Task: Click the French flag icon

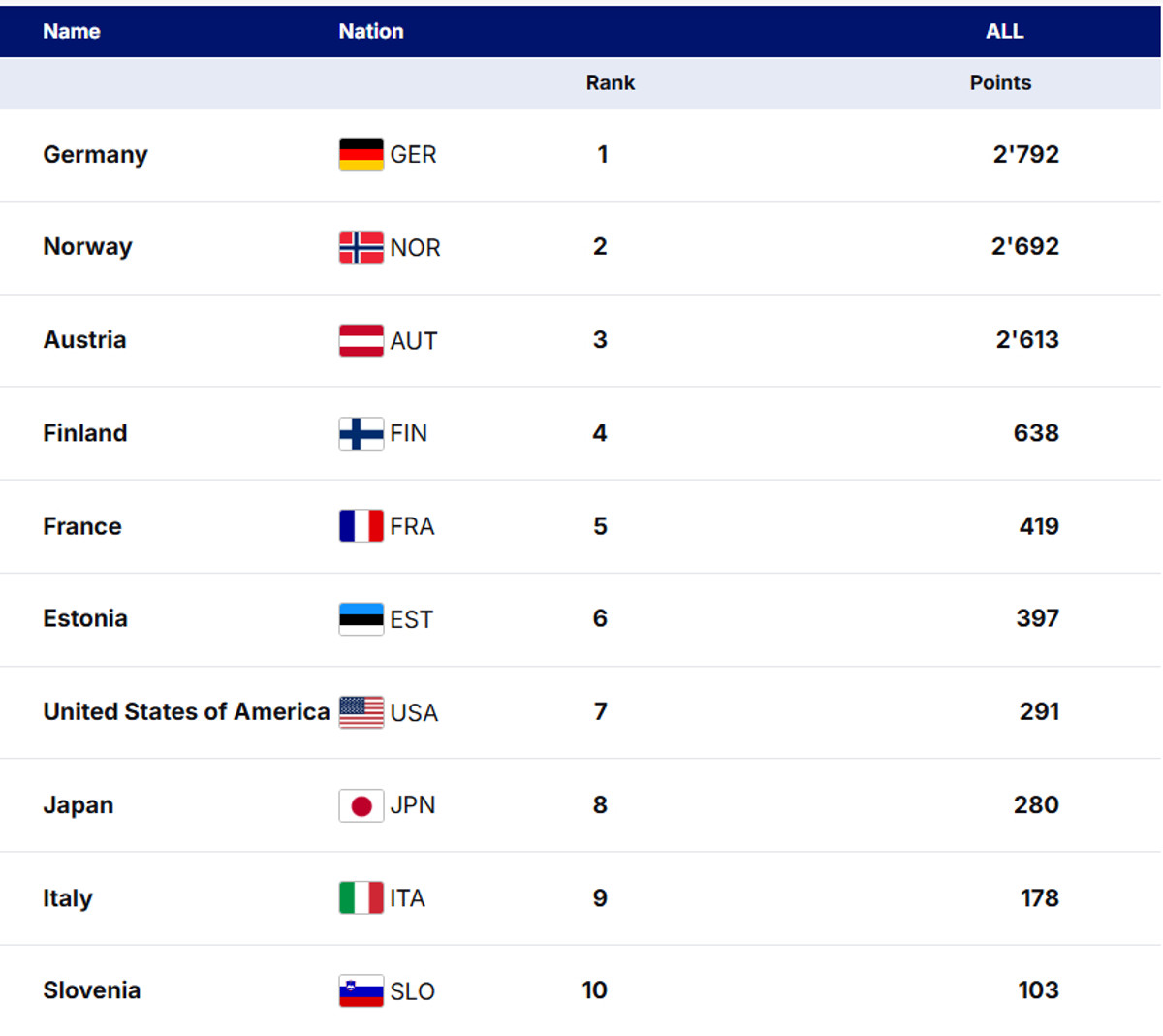Action: point(361,526)
